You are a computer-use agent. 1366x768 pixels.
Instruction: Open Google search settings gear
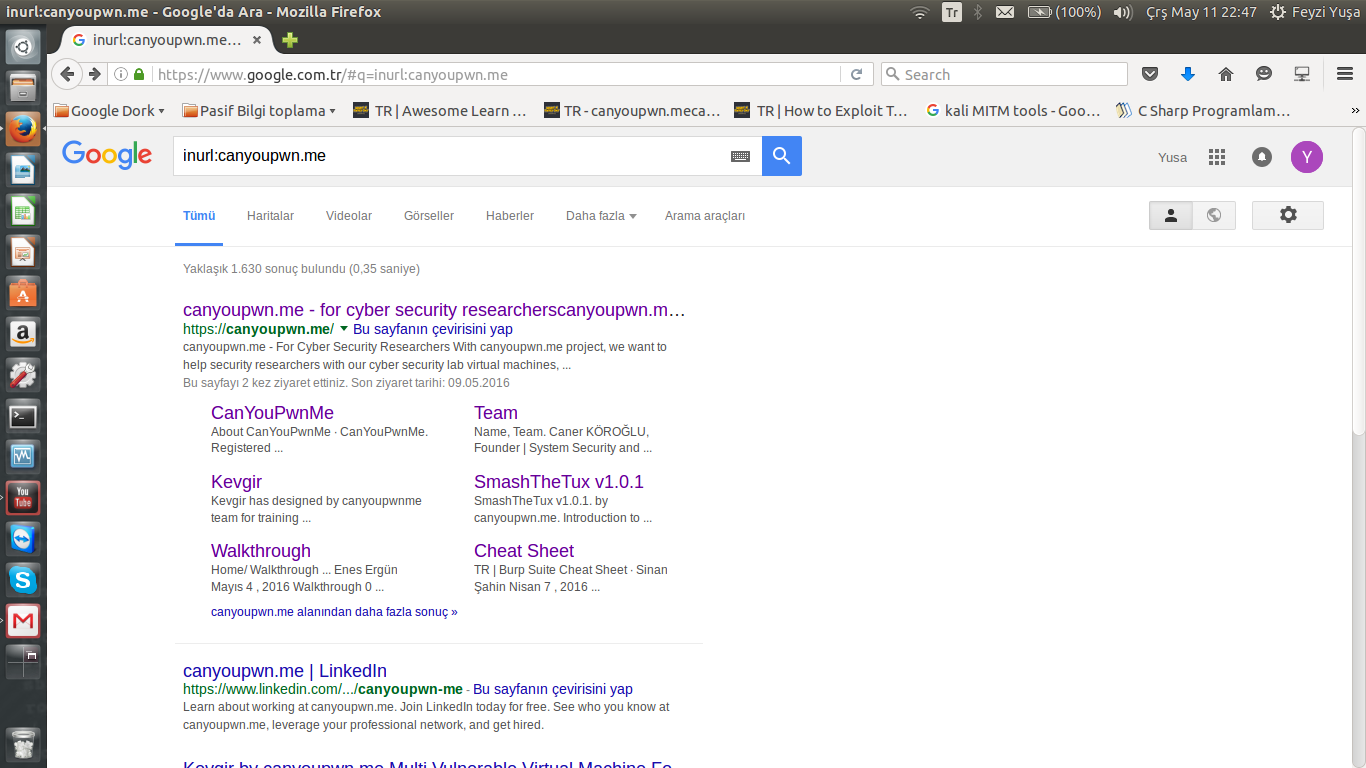point(1288,215)
